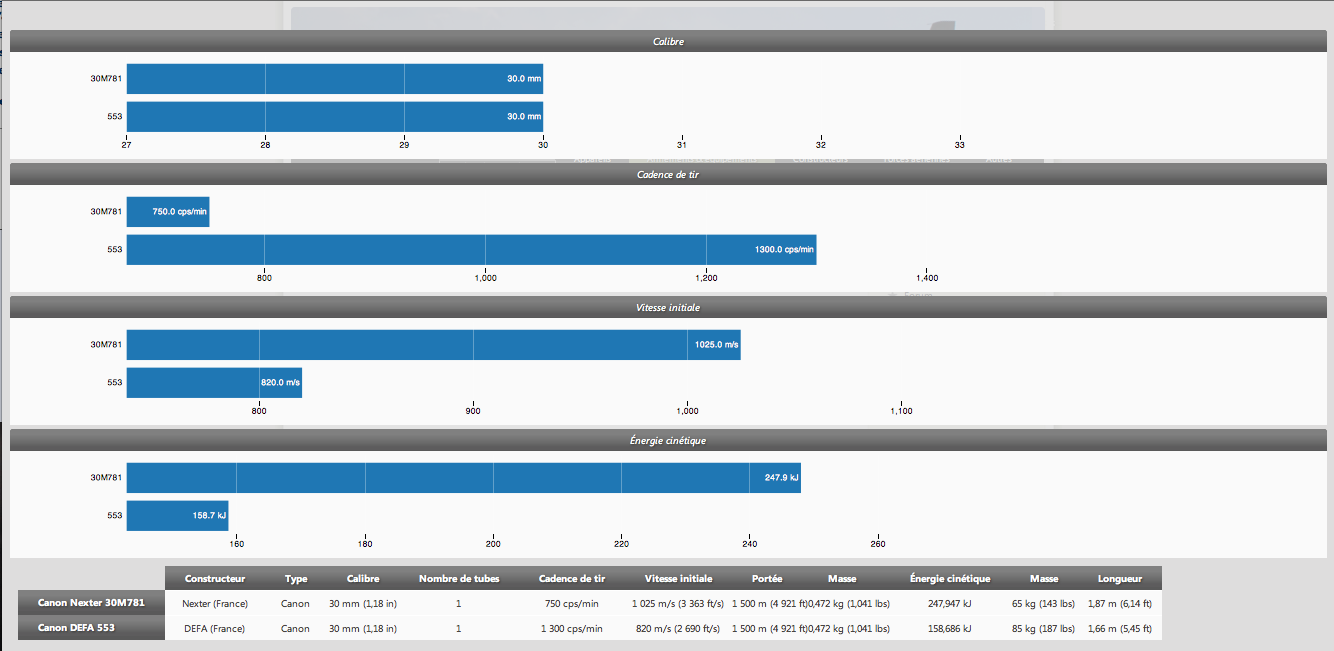Select the Énergie cinétique chart header
The height and width of the screenshot is (651, 1334).
click(667, 440)
